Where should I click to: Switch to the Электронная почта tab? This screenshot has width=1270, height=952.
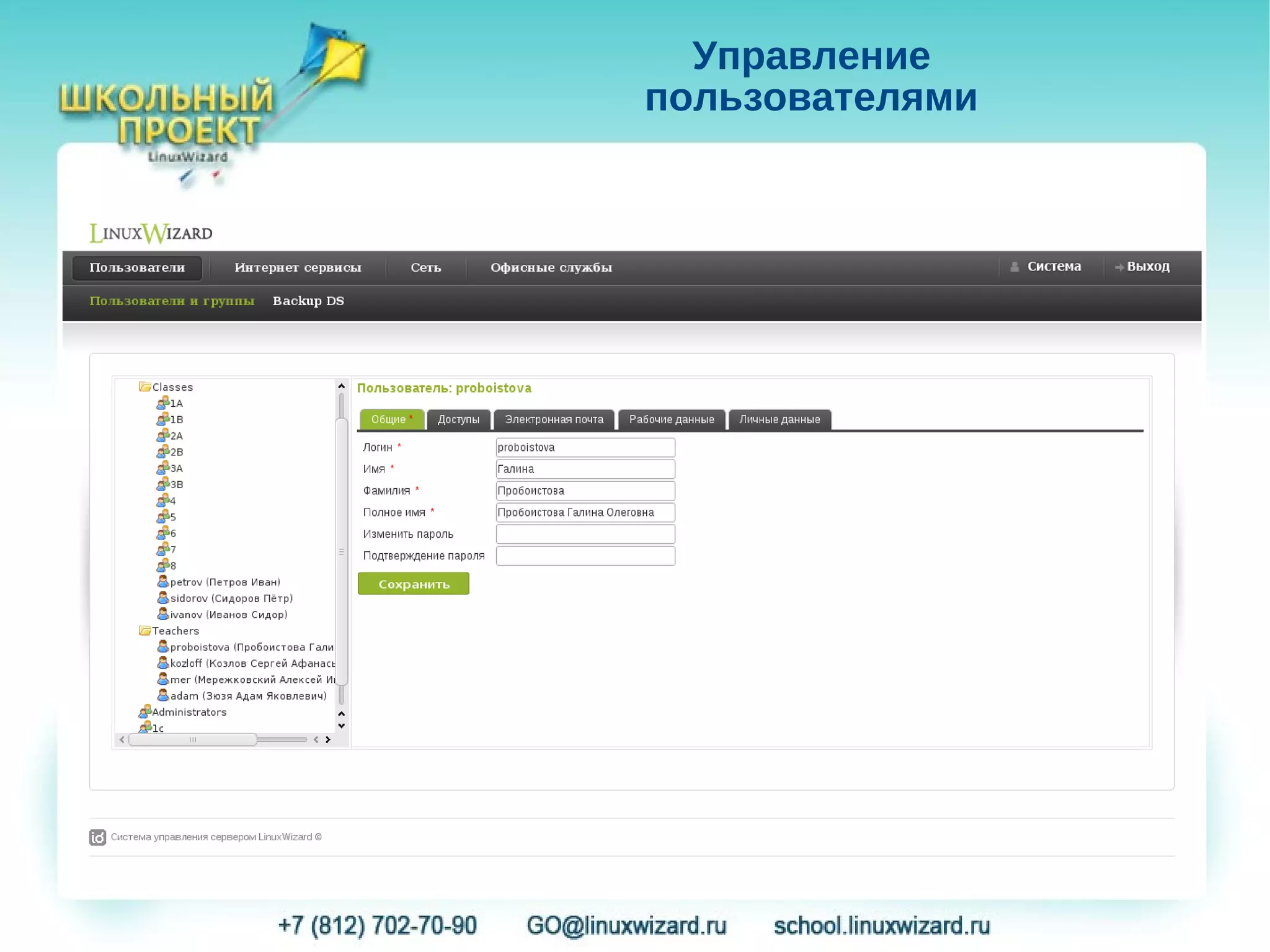pos(554,419)
